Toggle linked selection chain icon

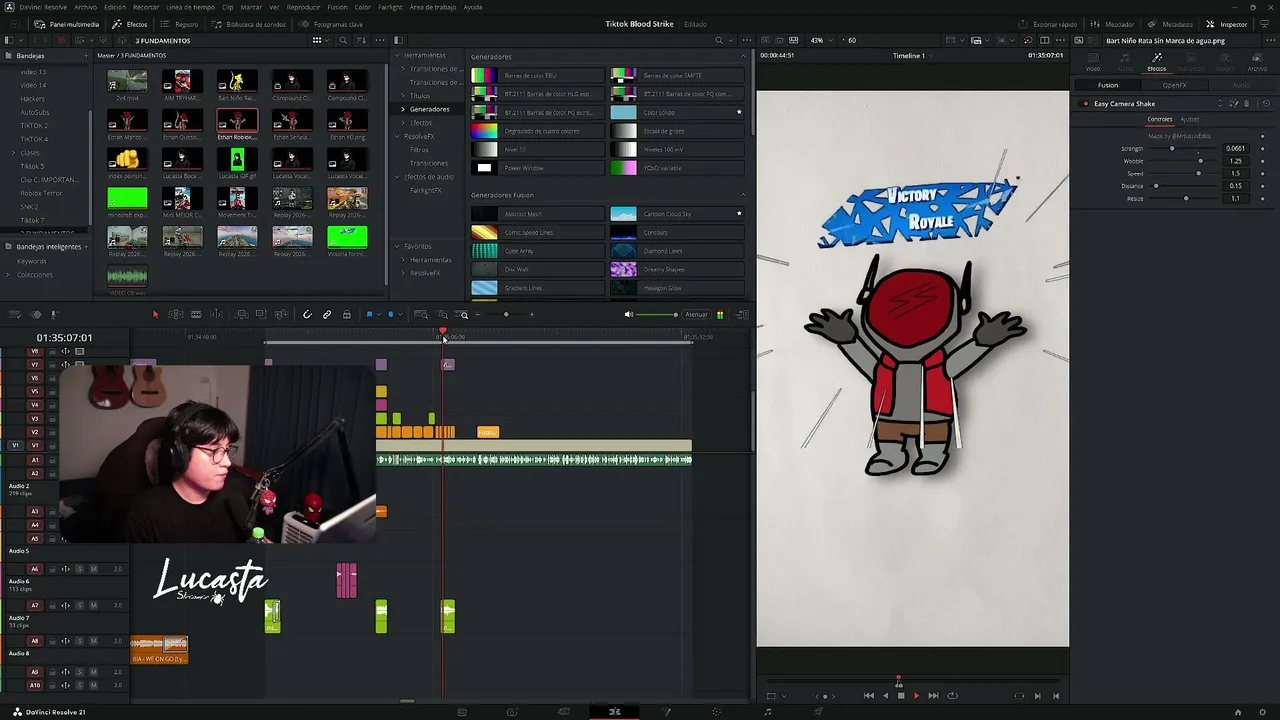pyautogui.click(x=327, y=315)
